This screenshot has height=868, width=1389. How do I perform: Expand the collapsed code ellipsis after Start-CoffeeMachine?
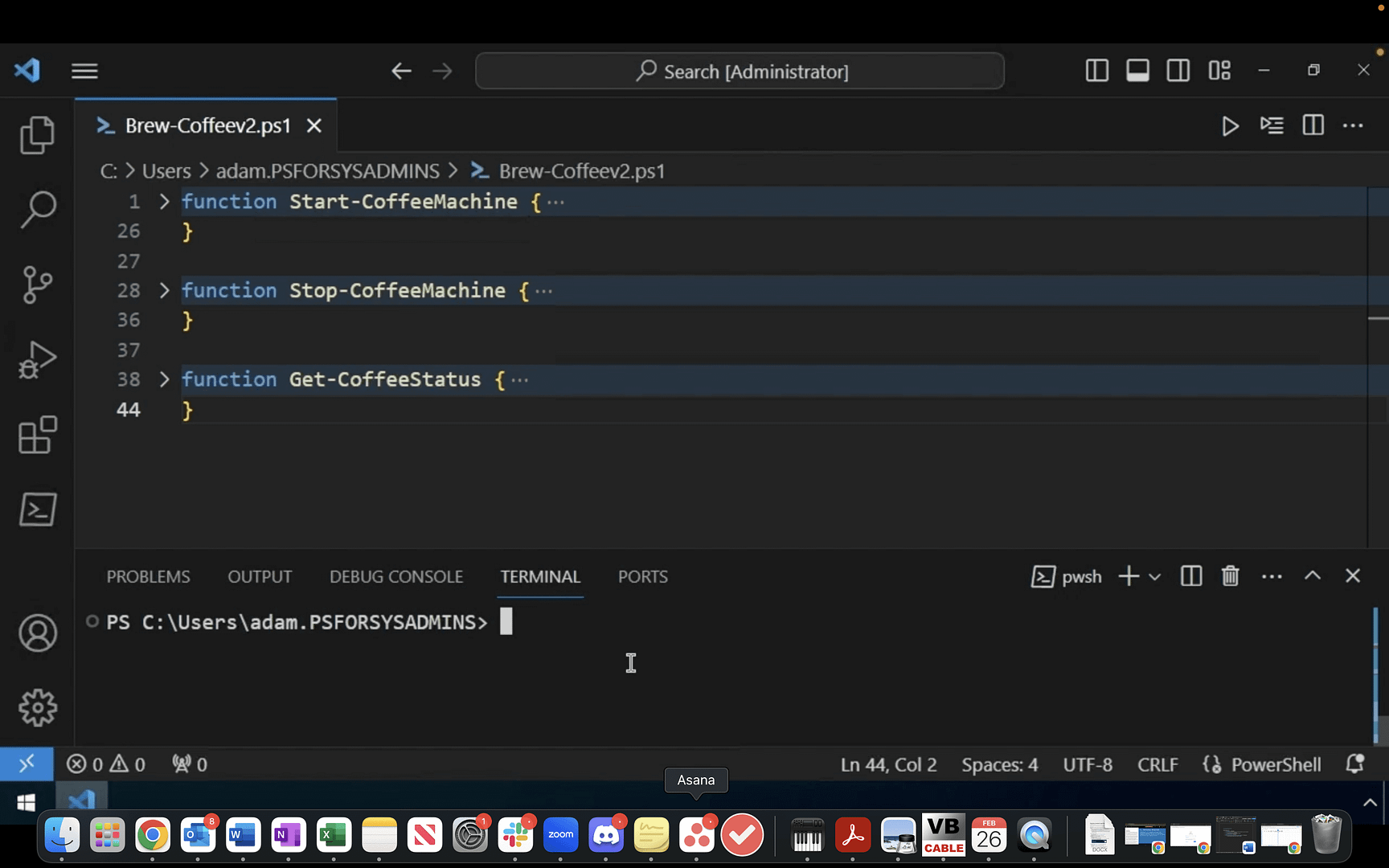[555, 203]
